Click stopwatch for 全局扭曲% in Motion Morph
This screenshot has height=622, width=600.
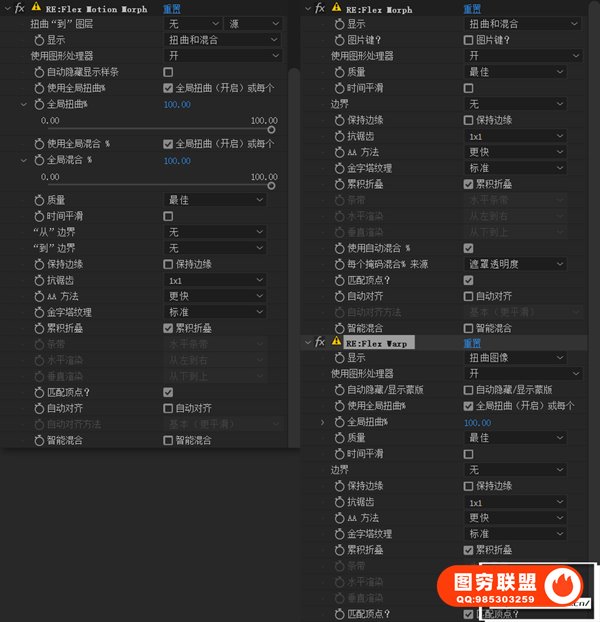coord(38,104)
